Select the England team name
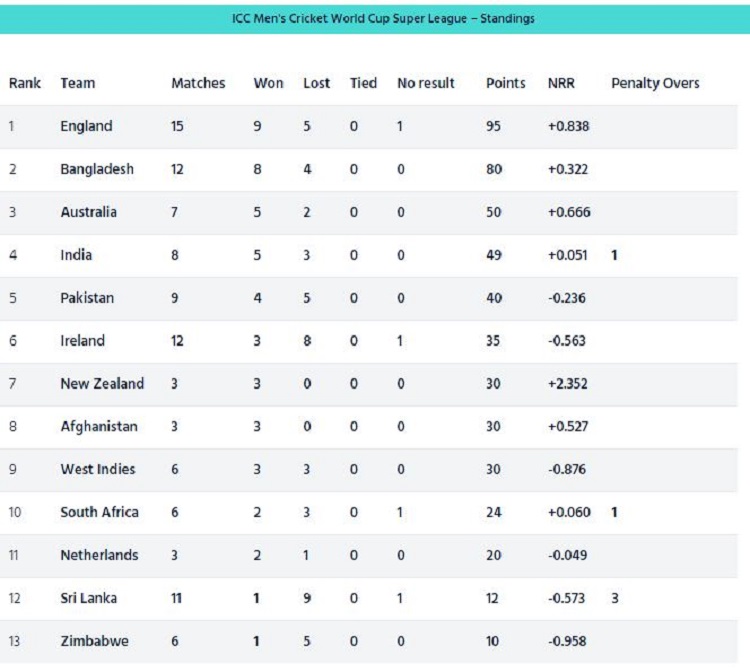750x672 pixels. pyautogui.click(x=86, y=126)
